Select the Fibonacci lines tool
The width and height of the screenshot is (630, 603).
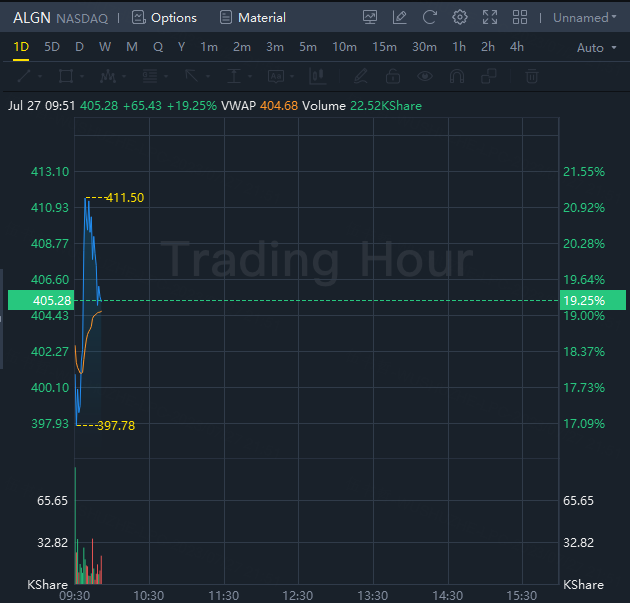coord(150,76)
